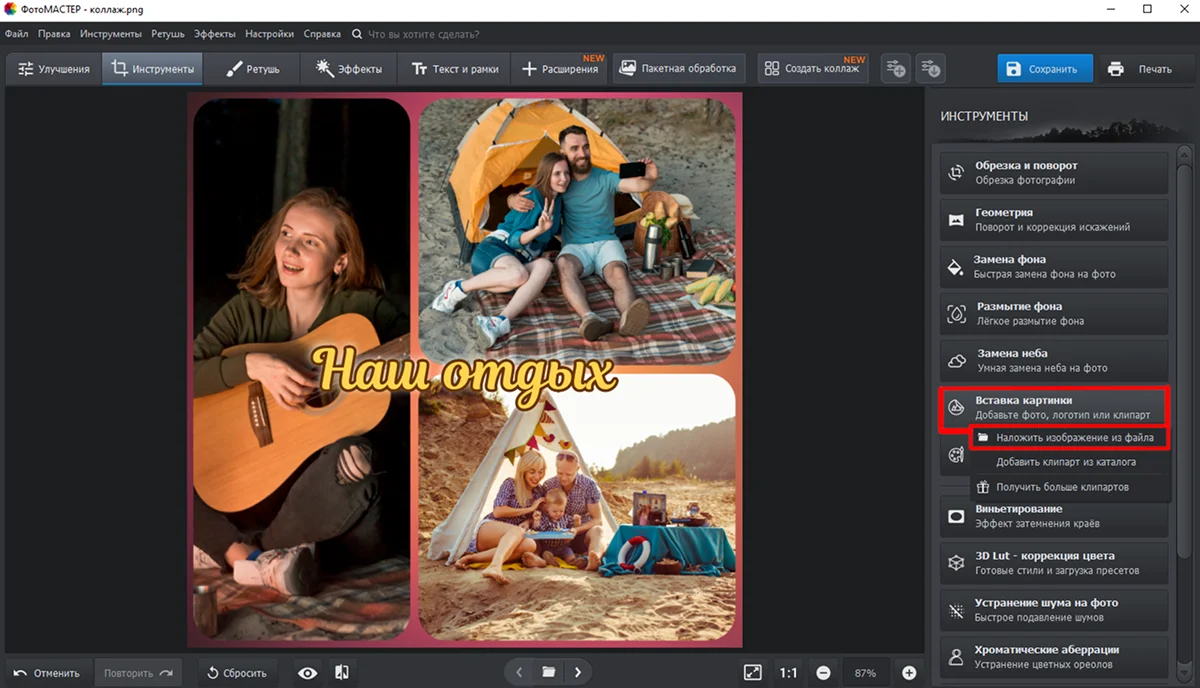Viewport: 1200px width, 688px height.
Task: Open the folder icon in bottom navigation
Action: [548, 673]
